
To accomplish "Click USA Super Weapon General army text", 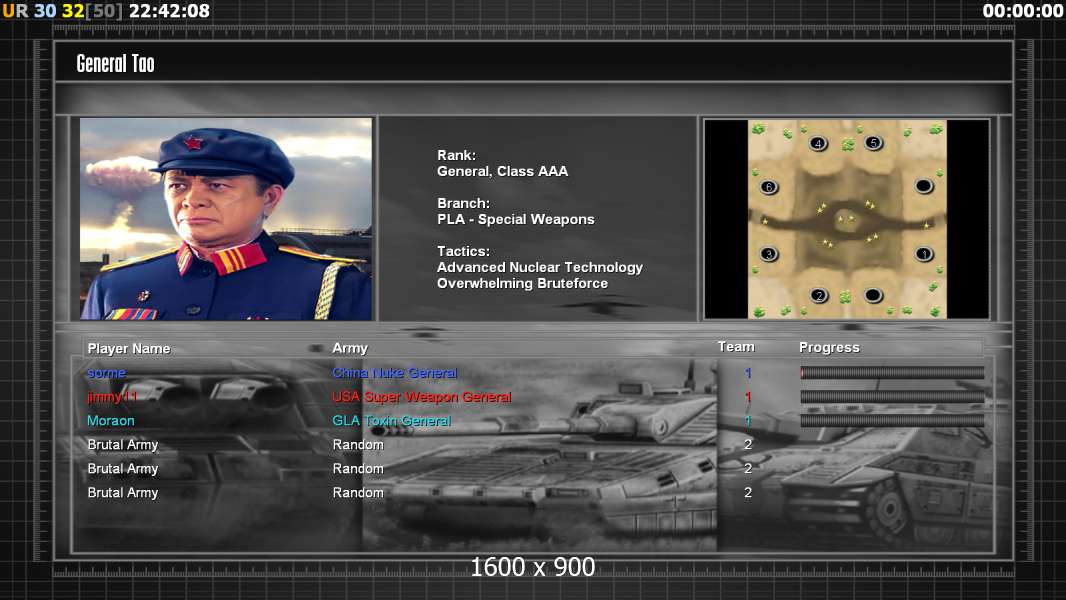I will point(422,396).
